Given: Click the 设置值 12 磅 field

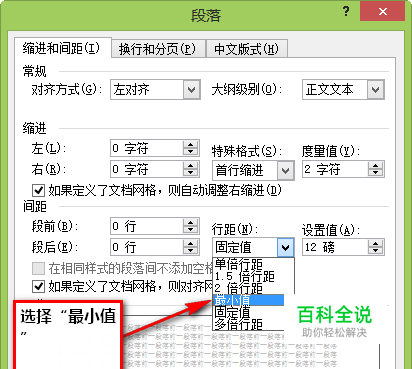Looking at the screenshot, I should (343, 247).
